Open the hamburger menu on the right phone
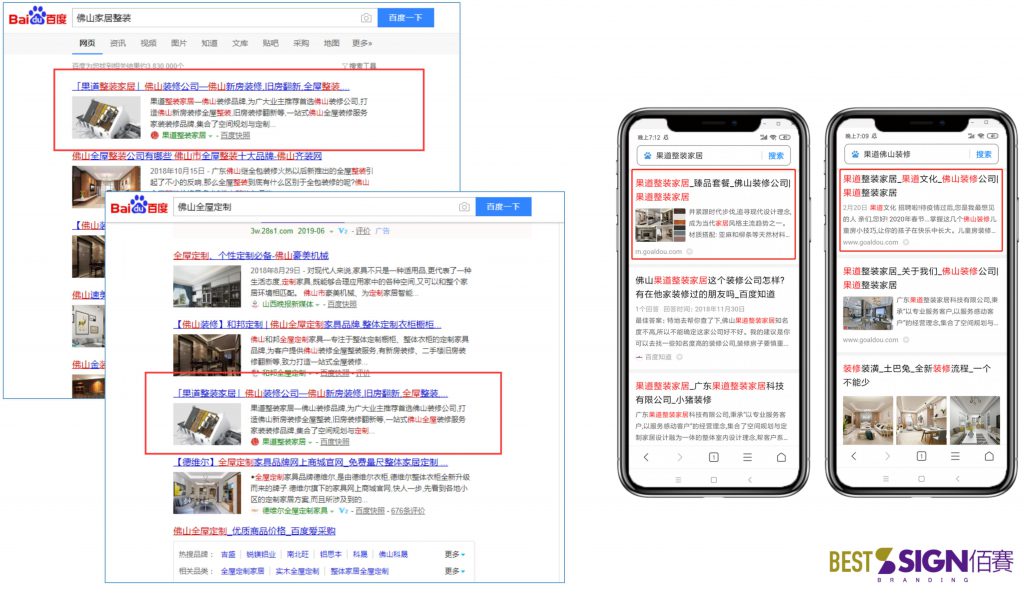The width and height of the screenshot is (1024, 593). [x=955, y=456]
